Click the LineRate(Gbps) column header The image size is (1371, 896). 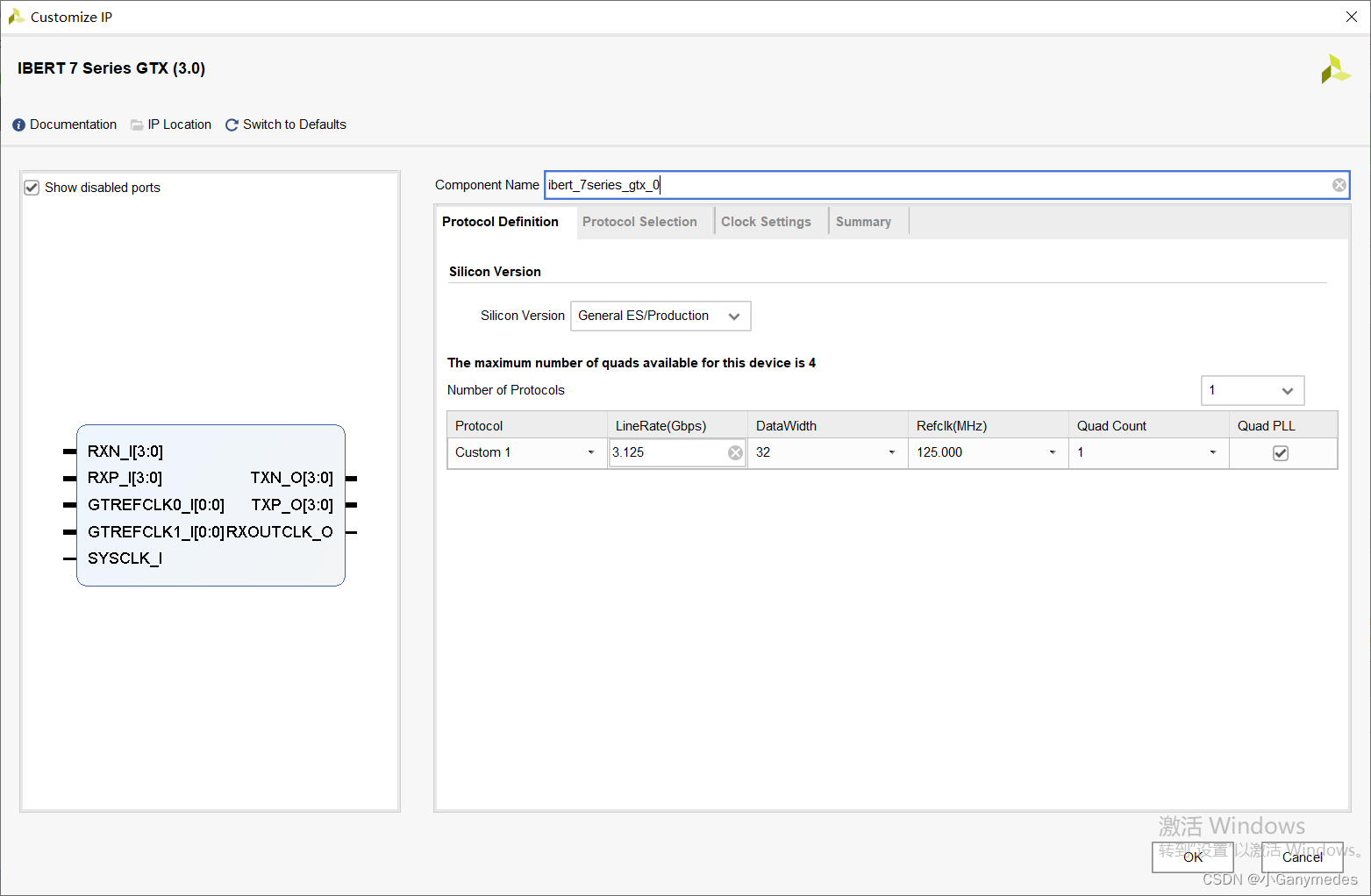click(677, 425)
